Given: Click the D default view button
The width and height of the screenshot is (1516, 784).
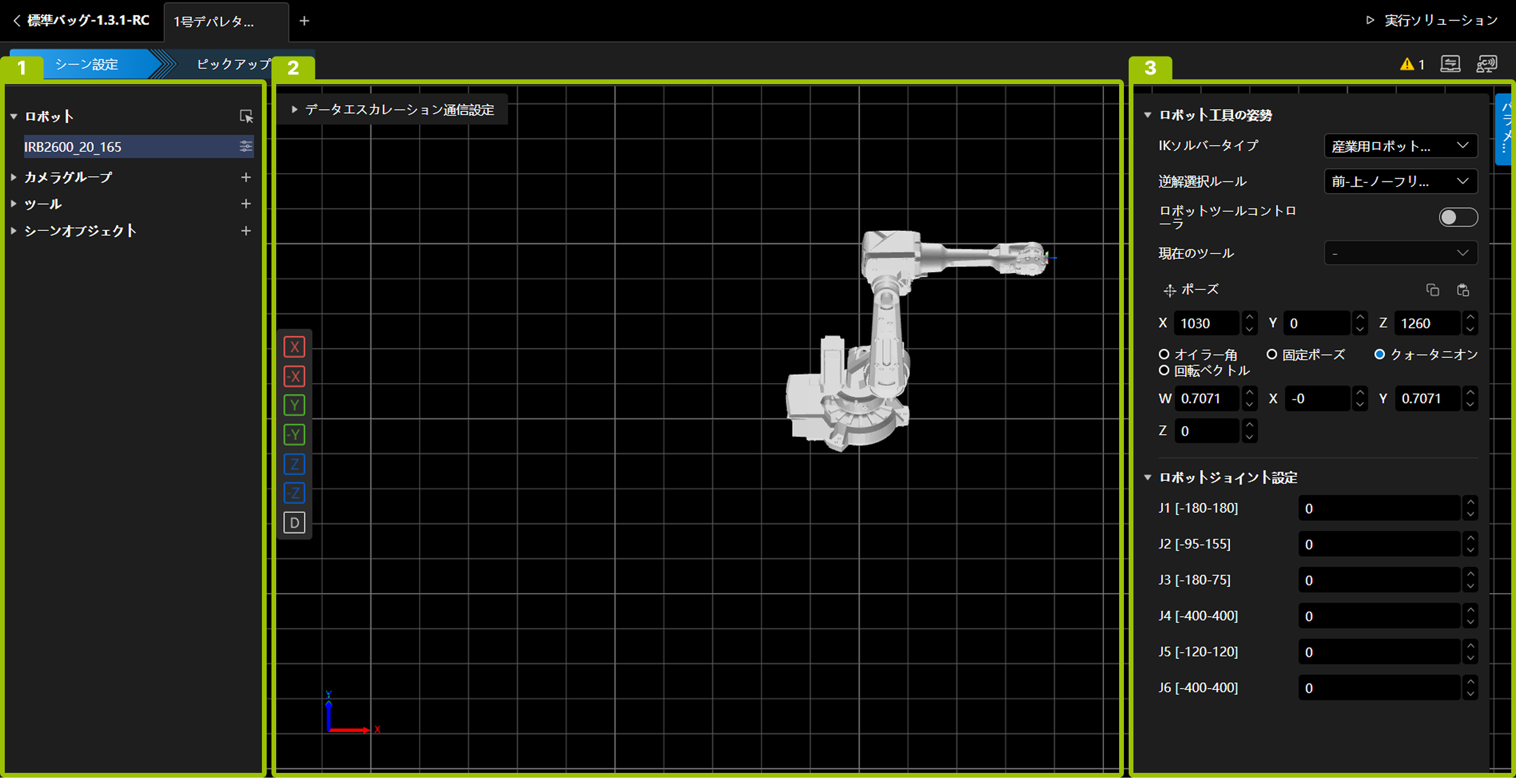Looking at the screenshot, I should click(x=294, y=522).
